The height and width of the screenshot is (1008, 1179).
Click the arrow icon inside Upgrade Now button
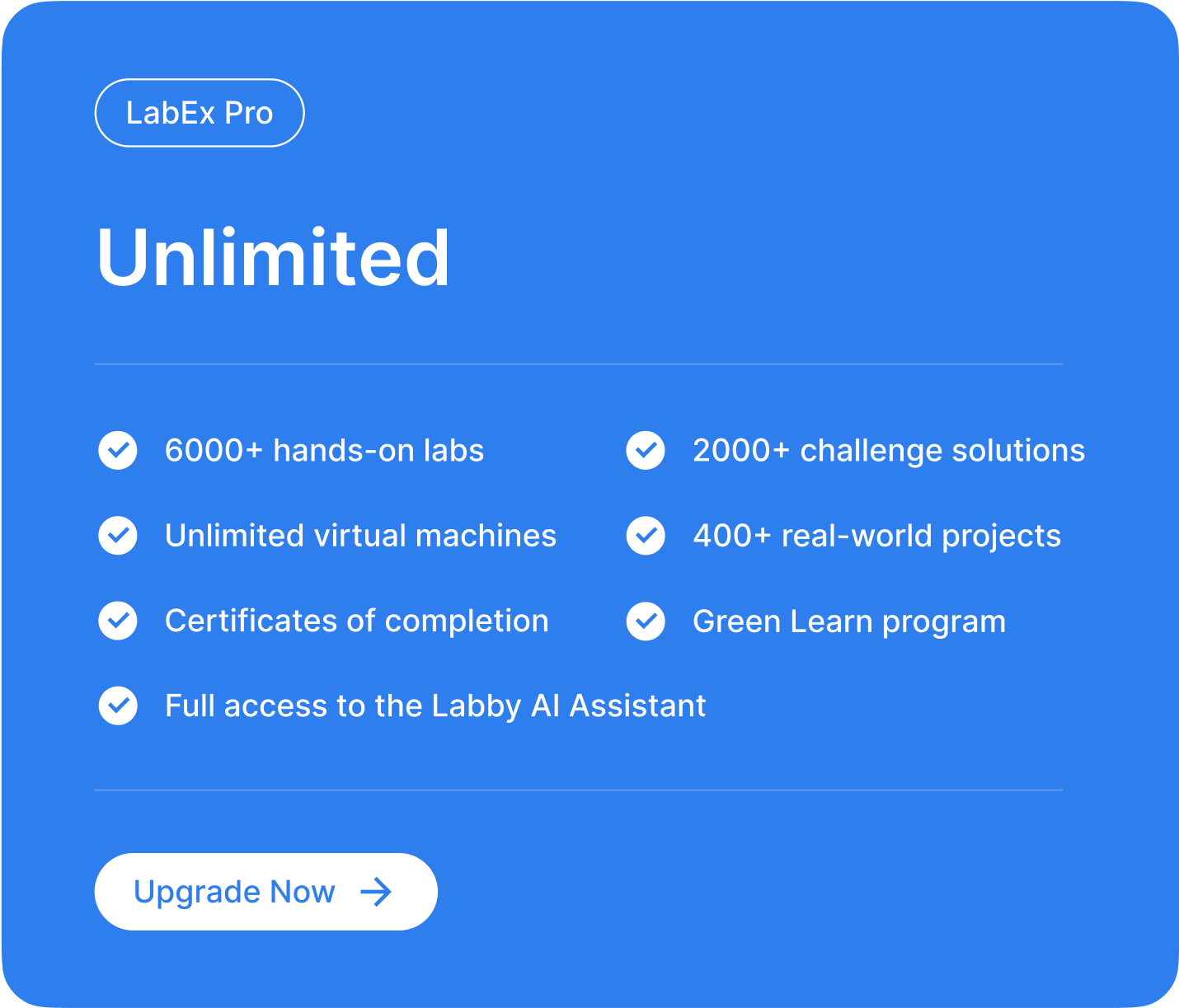[376, 891]
